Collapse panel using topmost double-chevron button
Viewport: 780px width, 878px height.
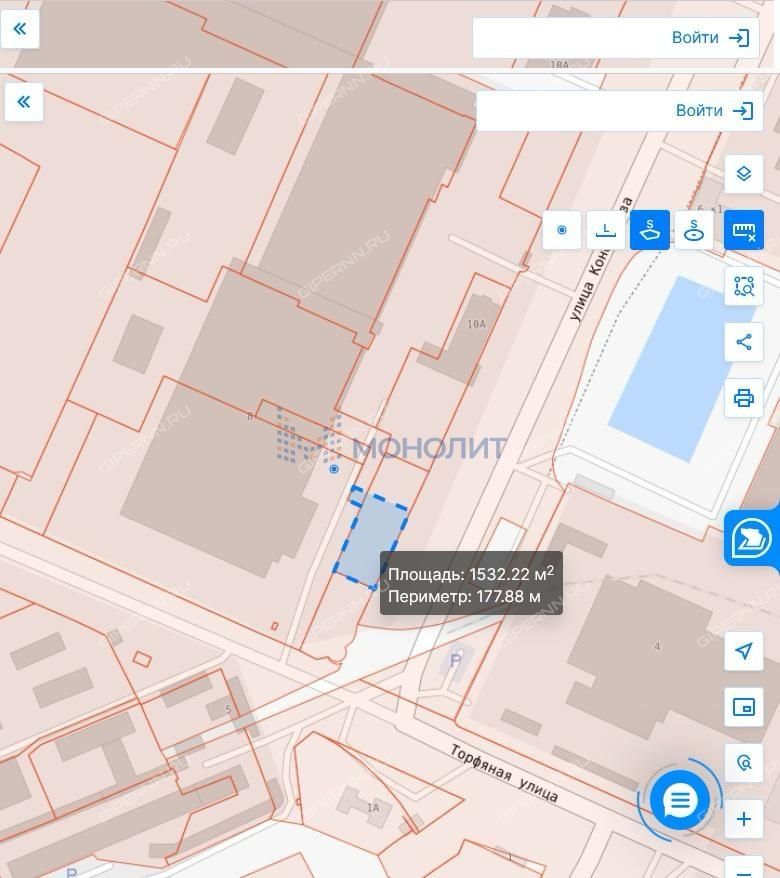(20, 29)
